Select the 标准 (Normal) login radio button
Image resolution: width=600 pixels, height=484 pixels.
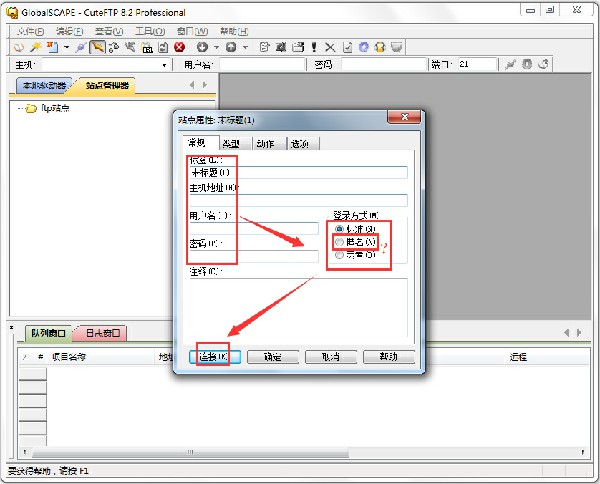340,228
